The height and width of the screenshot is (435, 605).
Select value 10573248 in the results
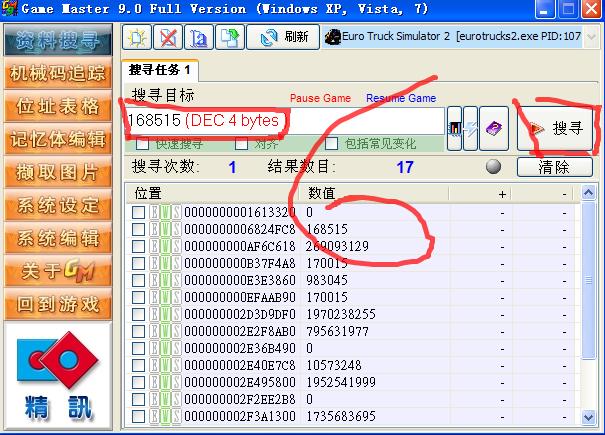coord(334,365)
